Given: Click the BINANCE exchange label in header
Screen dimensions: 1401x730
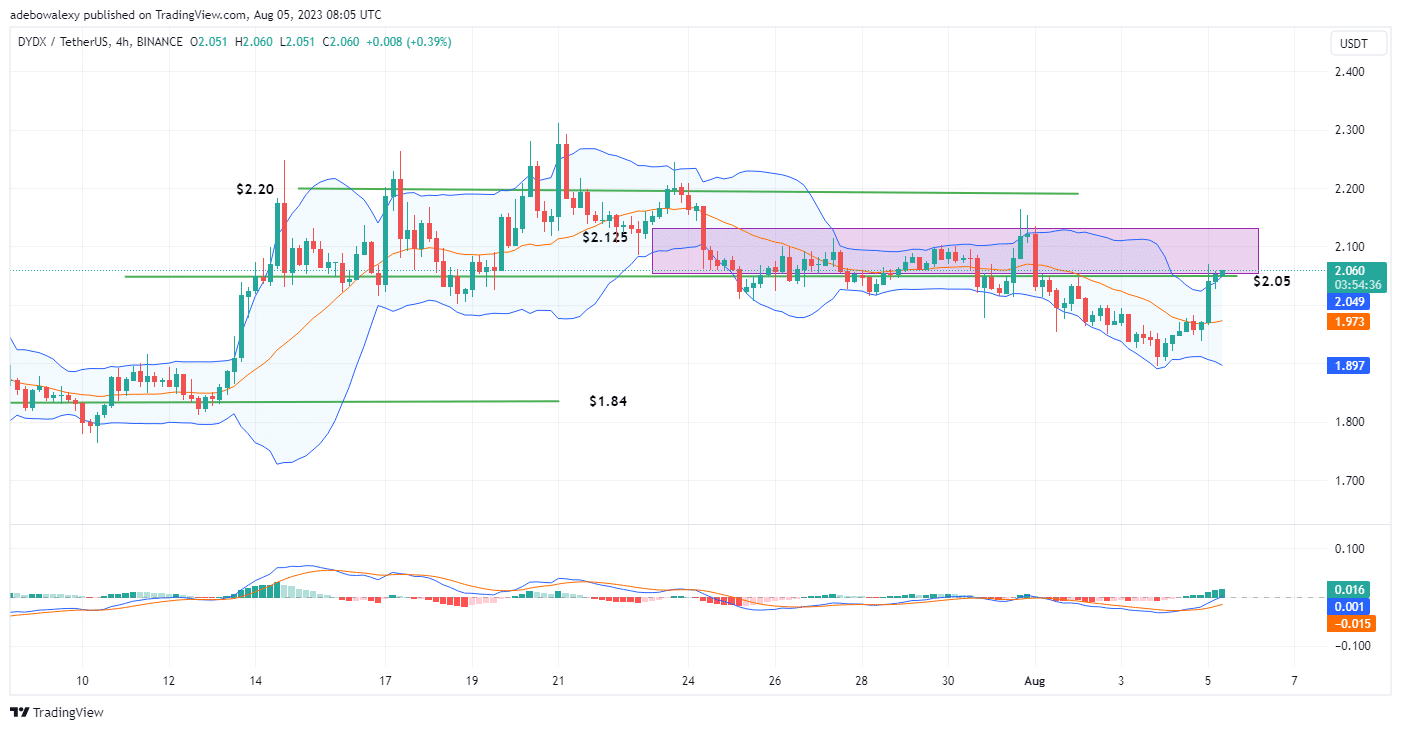Looking at the screenshot, I should tap(160, 42).
